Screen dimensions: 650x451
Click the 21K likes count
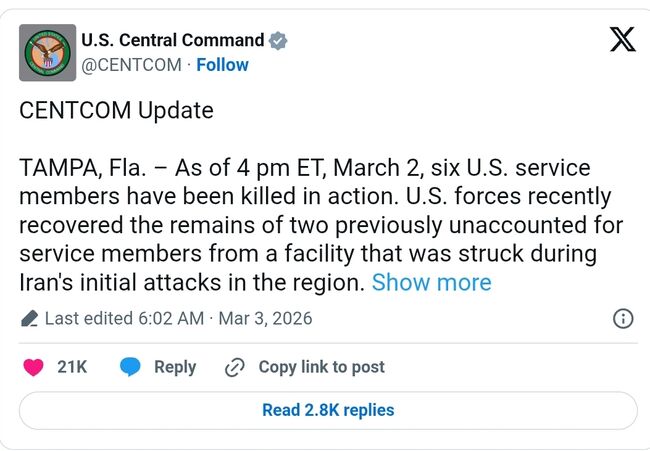tap(72, 367)
